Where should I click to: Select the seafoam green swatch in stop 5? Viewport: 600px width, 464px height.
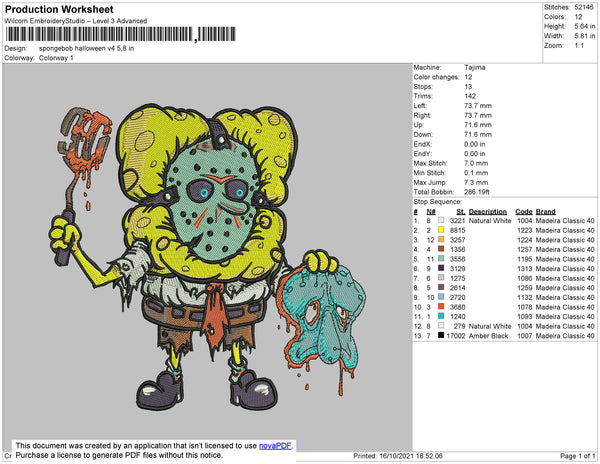pyautogui.click(x=441, y=259)
